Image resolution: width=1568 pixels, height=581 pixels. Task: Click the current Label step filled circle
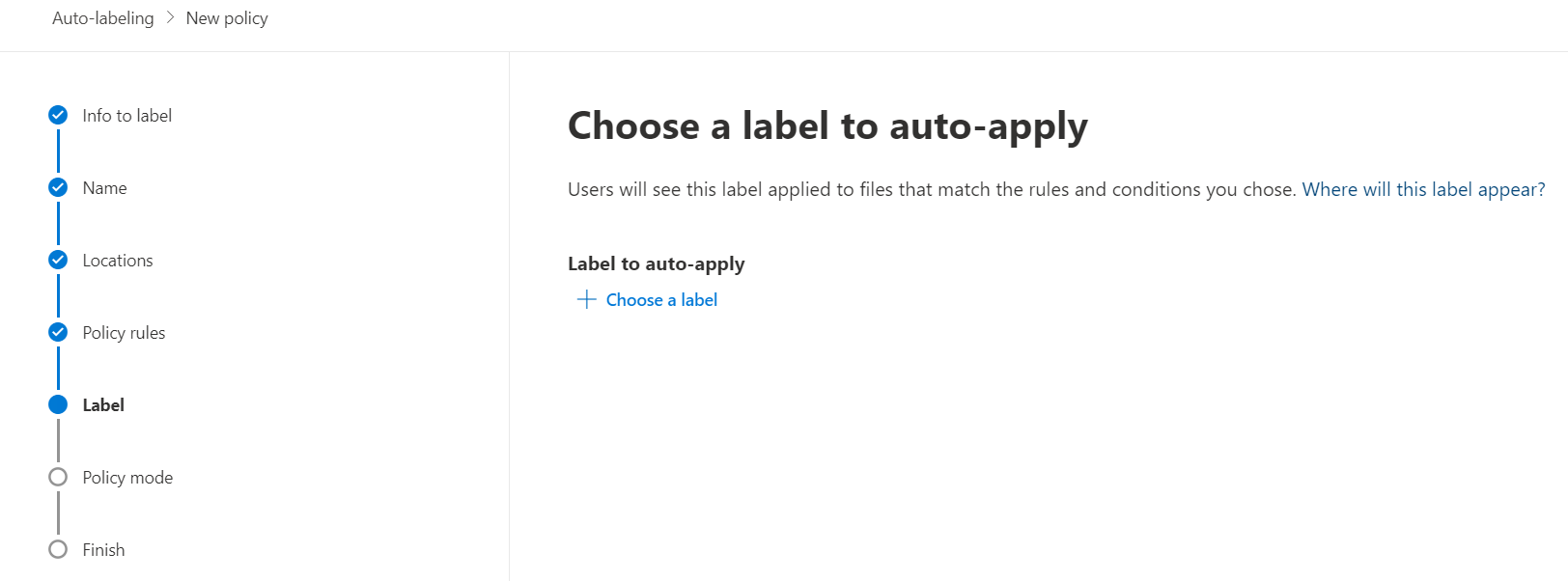[x=58, y=404]
